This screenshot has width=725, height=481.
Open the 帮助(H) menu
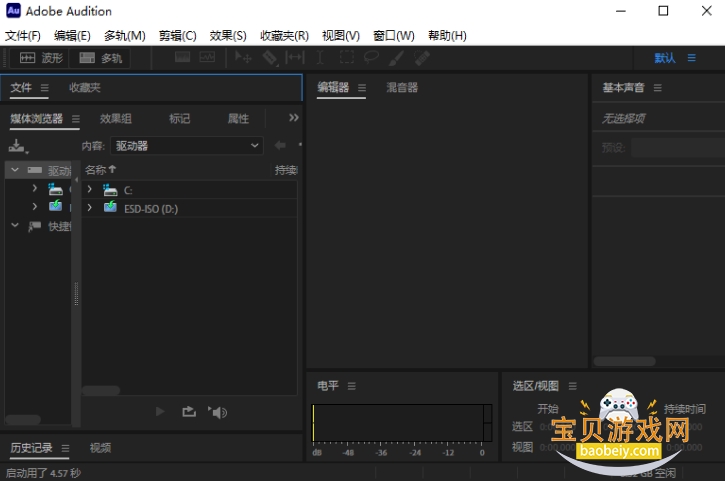pyautogui.click(x=447, y=36)
